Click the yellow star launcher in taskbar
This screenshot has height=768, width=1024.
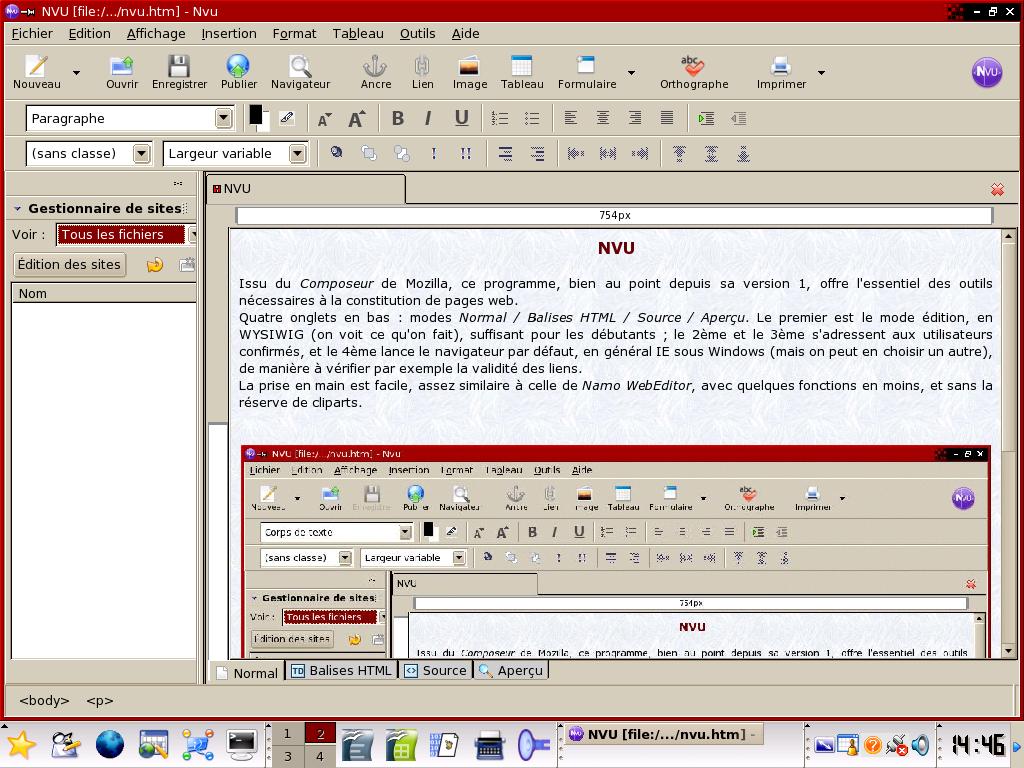pyautogui.click(x=21, y=744)
